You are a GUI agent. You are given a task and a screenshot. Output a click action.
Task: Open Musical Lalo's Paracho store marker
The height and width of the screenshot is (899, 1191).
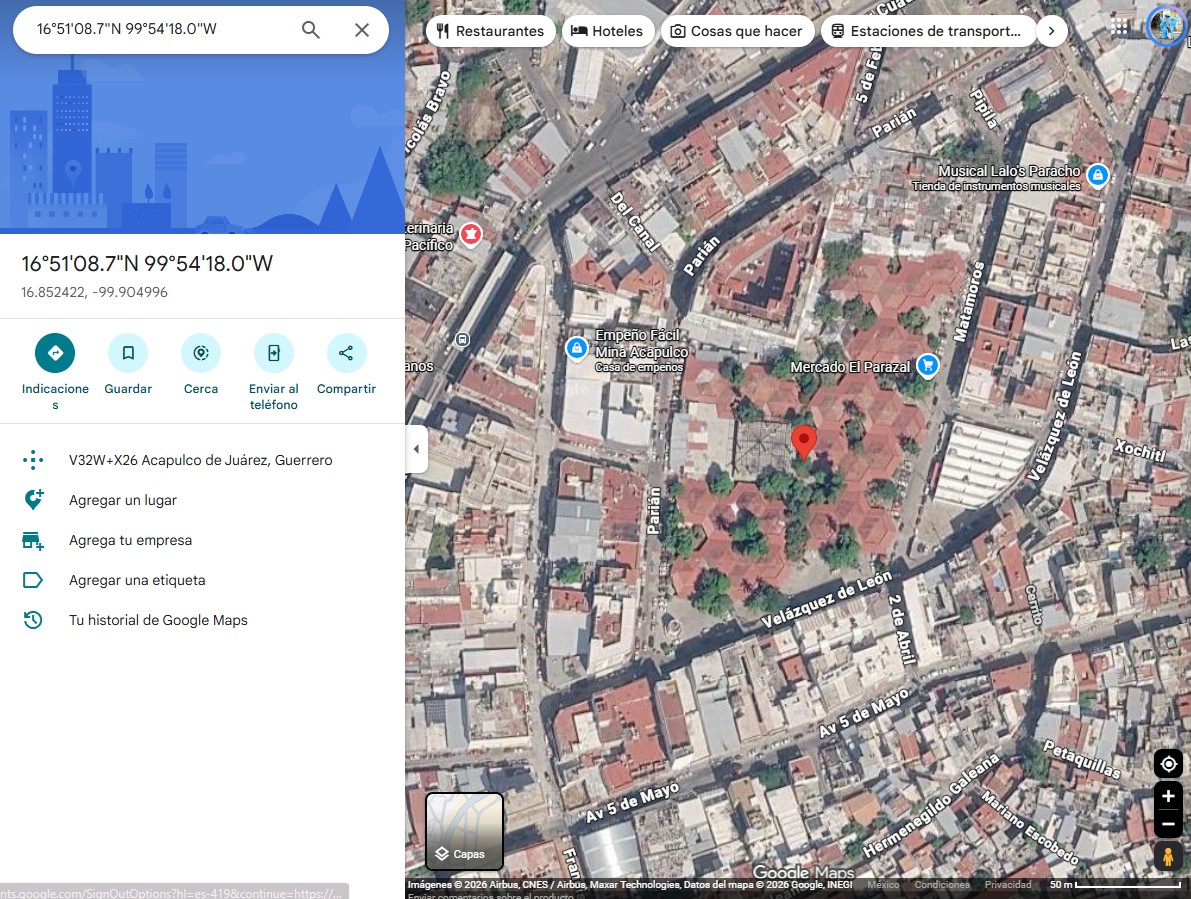[1098, 175]
